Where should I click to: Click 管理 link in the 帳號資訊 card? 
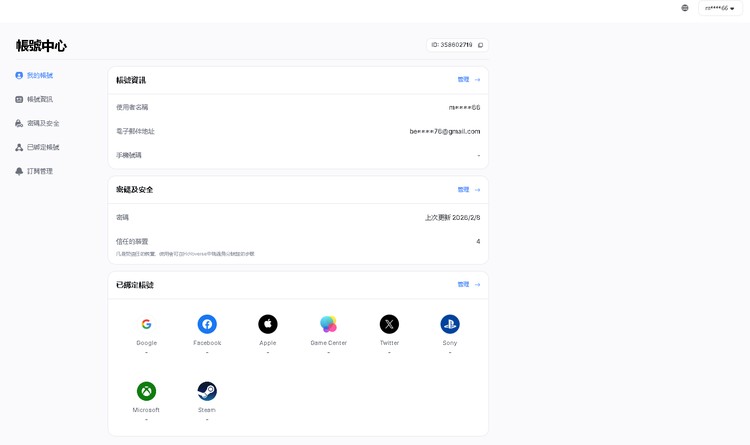[x=468, y=80]
